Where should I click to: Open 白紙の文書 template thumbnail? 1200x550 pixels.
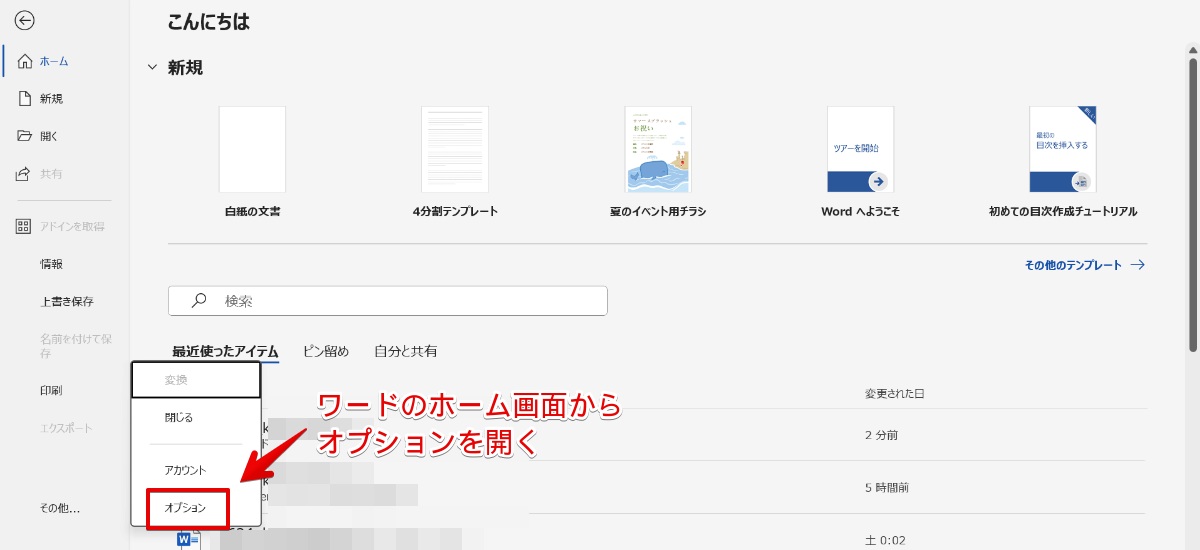point(252,150)
